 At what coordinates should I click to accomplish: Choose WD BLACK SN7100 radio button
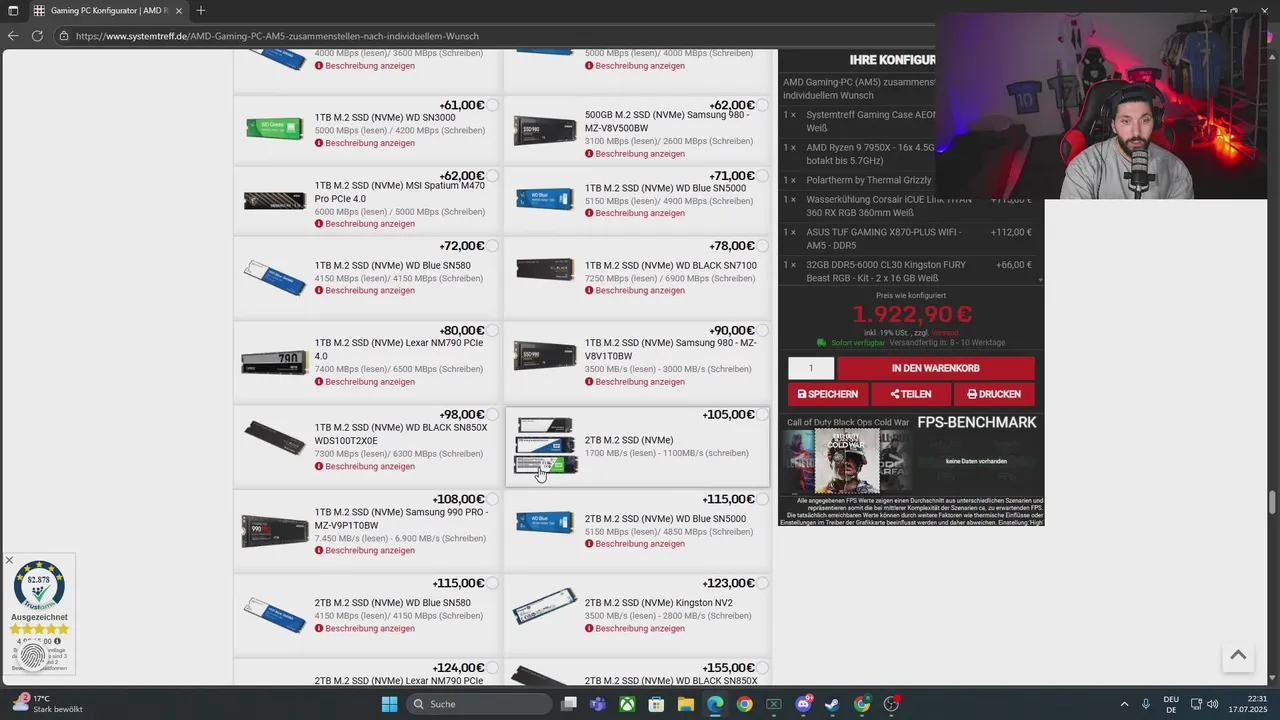(762, 246)
